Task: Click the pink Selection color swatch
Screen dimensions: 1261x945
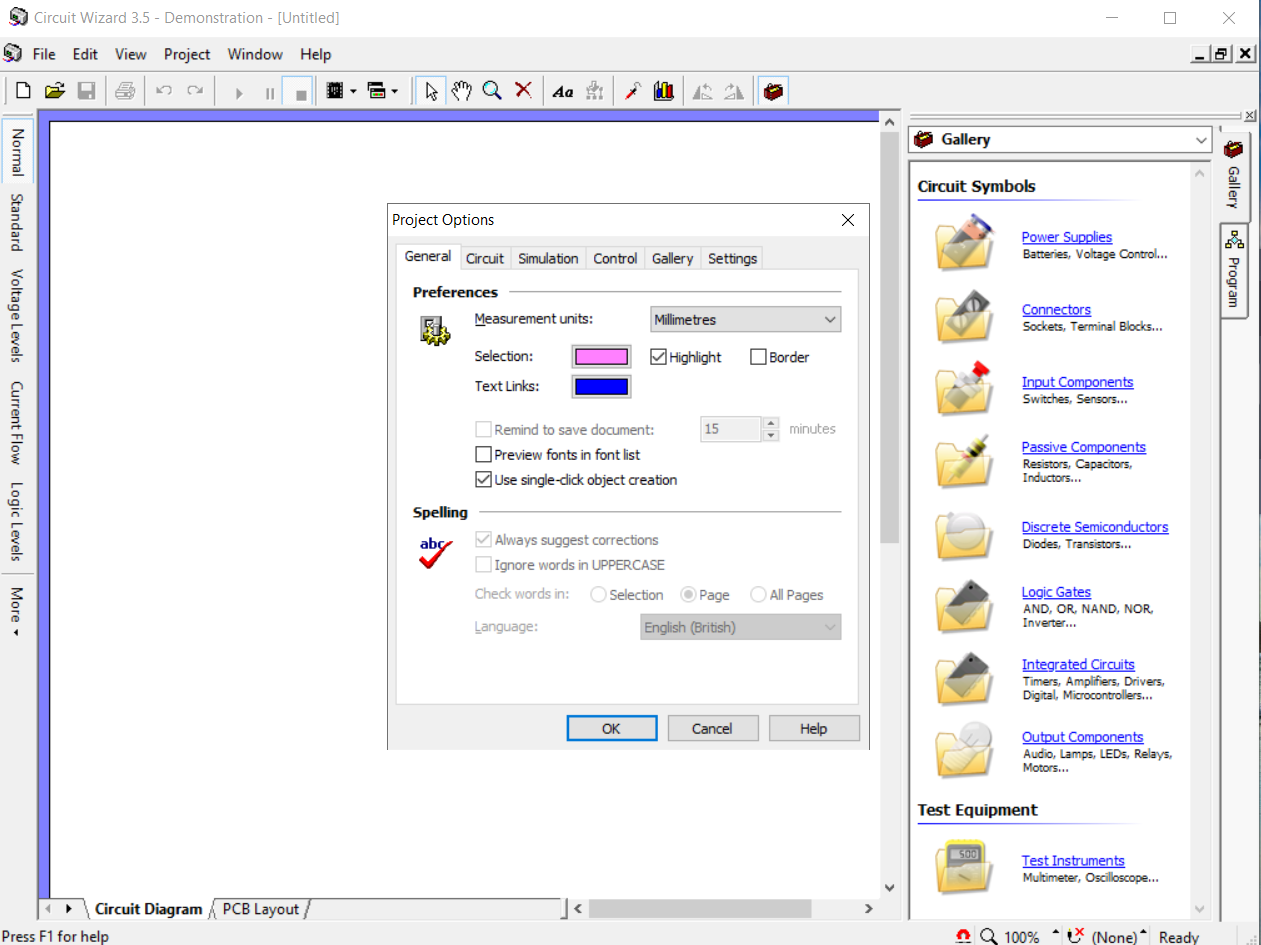Action: point(601,357)
